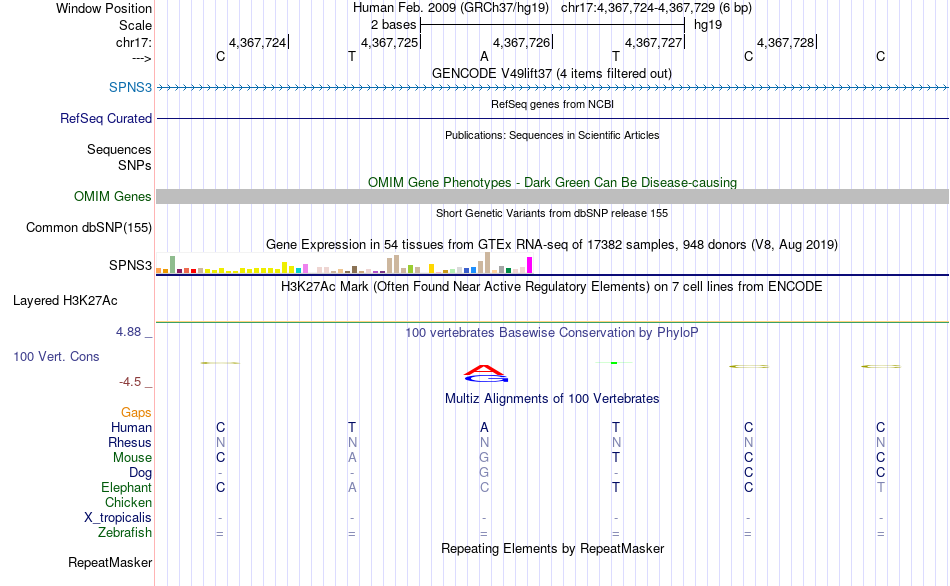Click Publications: Sequences in Scientific Articles title
This screenshot has height=586, width=950.
click(x=552, y=135)
